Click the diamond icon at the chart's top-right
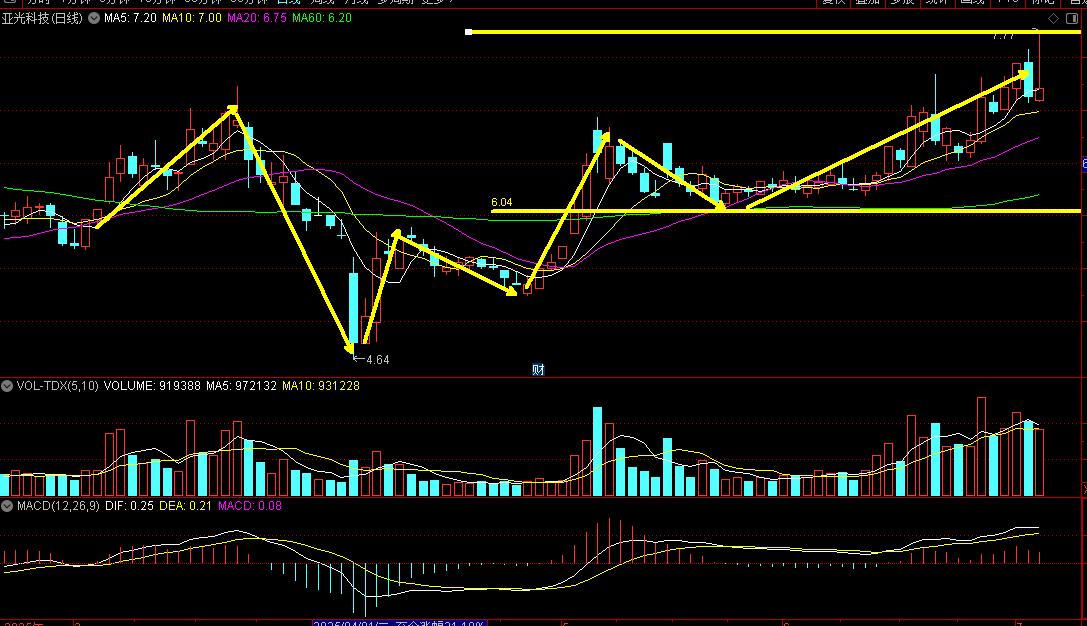Screen dimensions: 1087x626 [1054, 19]
